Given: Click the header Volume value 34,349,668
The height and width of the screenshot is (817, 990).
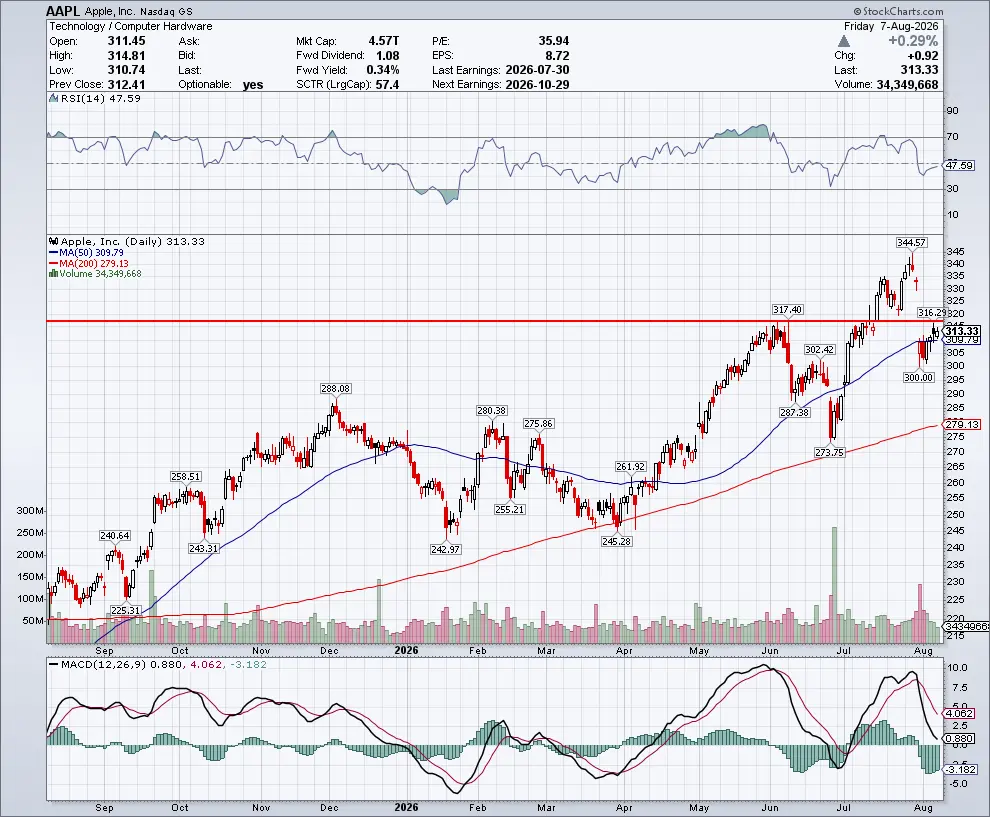Looking at the screenshot, I should point(907,85).
